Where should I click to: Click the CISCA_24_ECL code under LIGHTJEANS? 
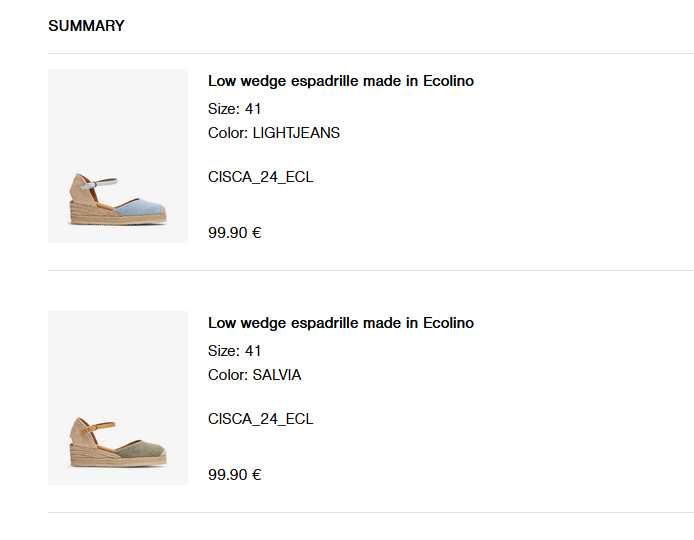click(260, 177)
